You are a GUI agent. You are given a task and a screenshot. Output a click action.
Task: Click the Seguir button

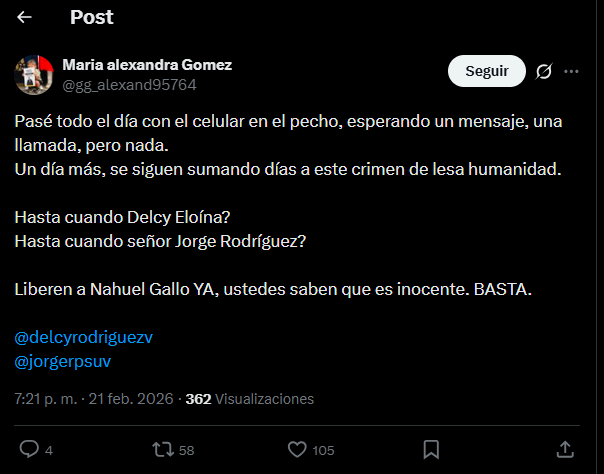(x=486, y=71)
